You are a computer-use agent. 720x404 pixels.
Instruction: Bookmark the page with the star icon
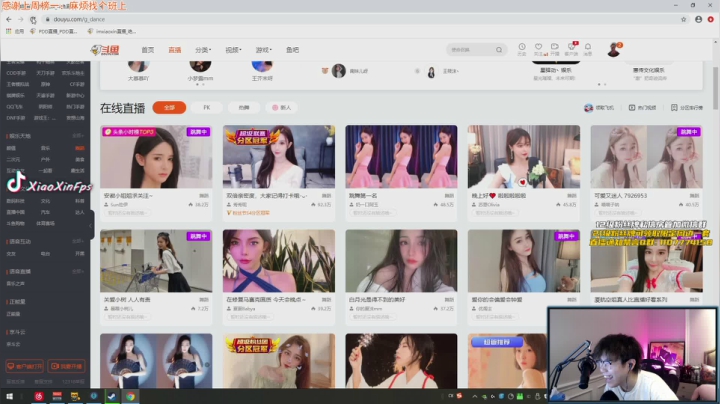click(683, 19)
